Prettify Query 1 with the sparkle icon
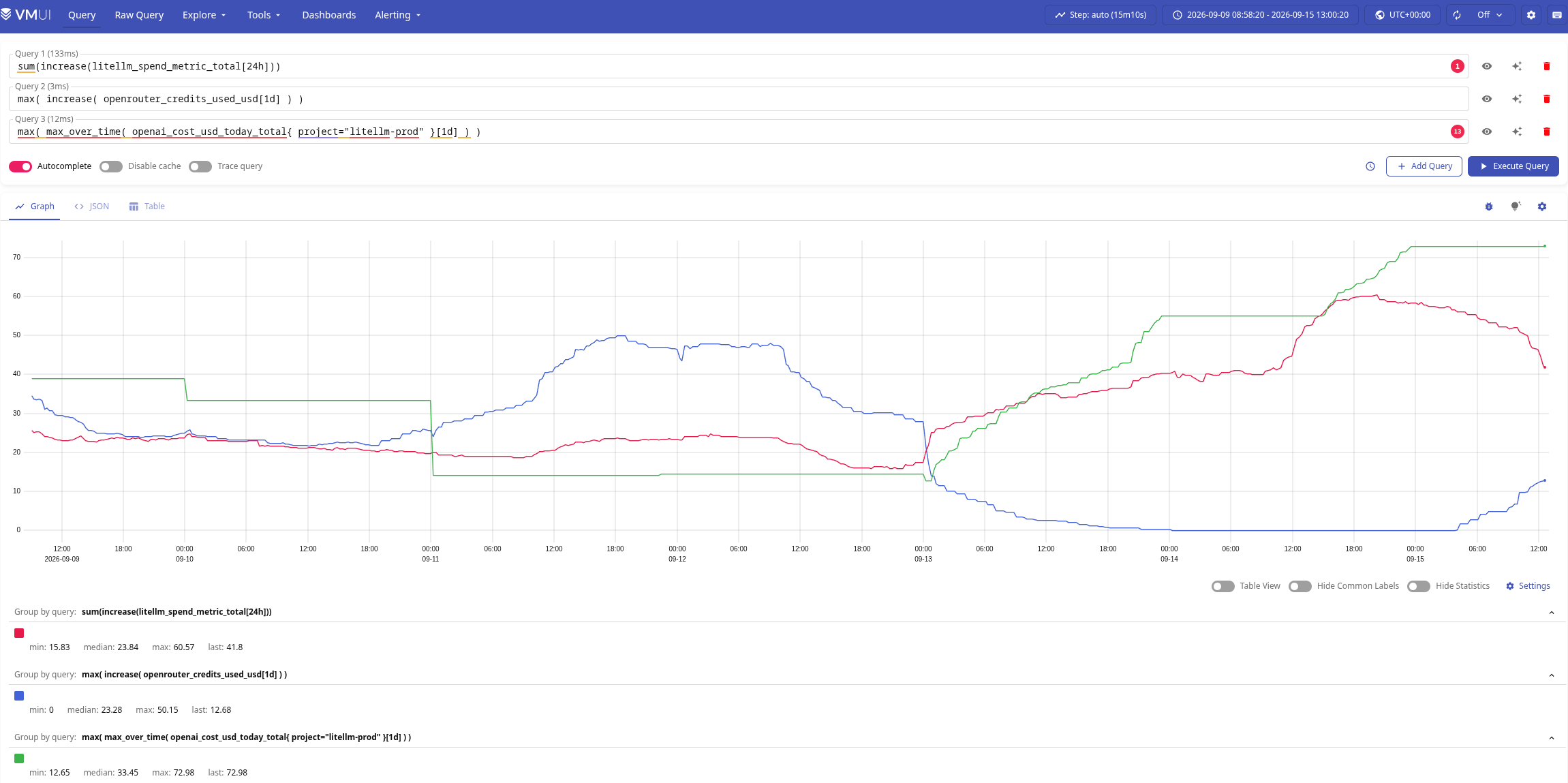The height and width of the screenshot is (783, 1568). tap(1517, 66)
